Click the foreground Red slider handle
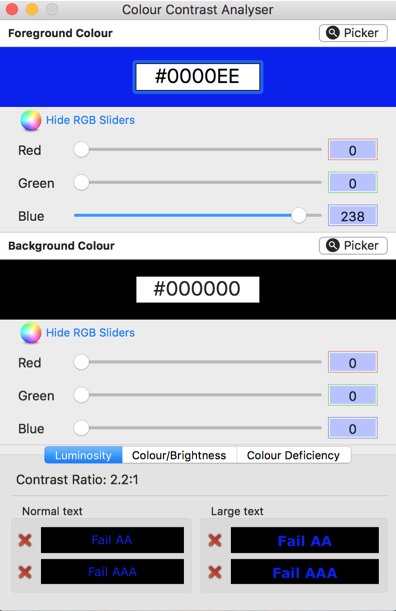 click(x=81, y=150)
